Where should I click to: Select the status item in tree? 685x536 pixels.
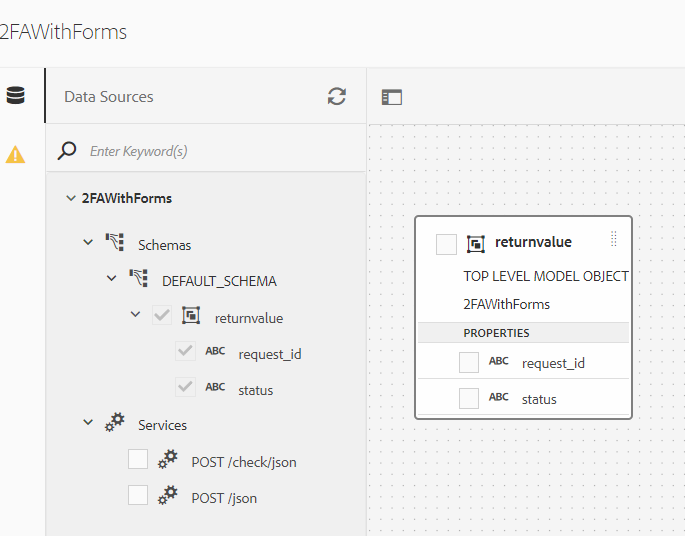(x=255, y=390)
